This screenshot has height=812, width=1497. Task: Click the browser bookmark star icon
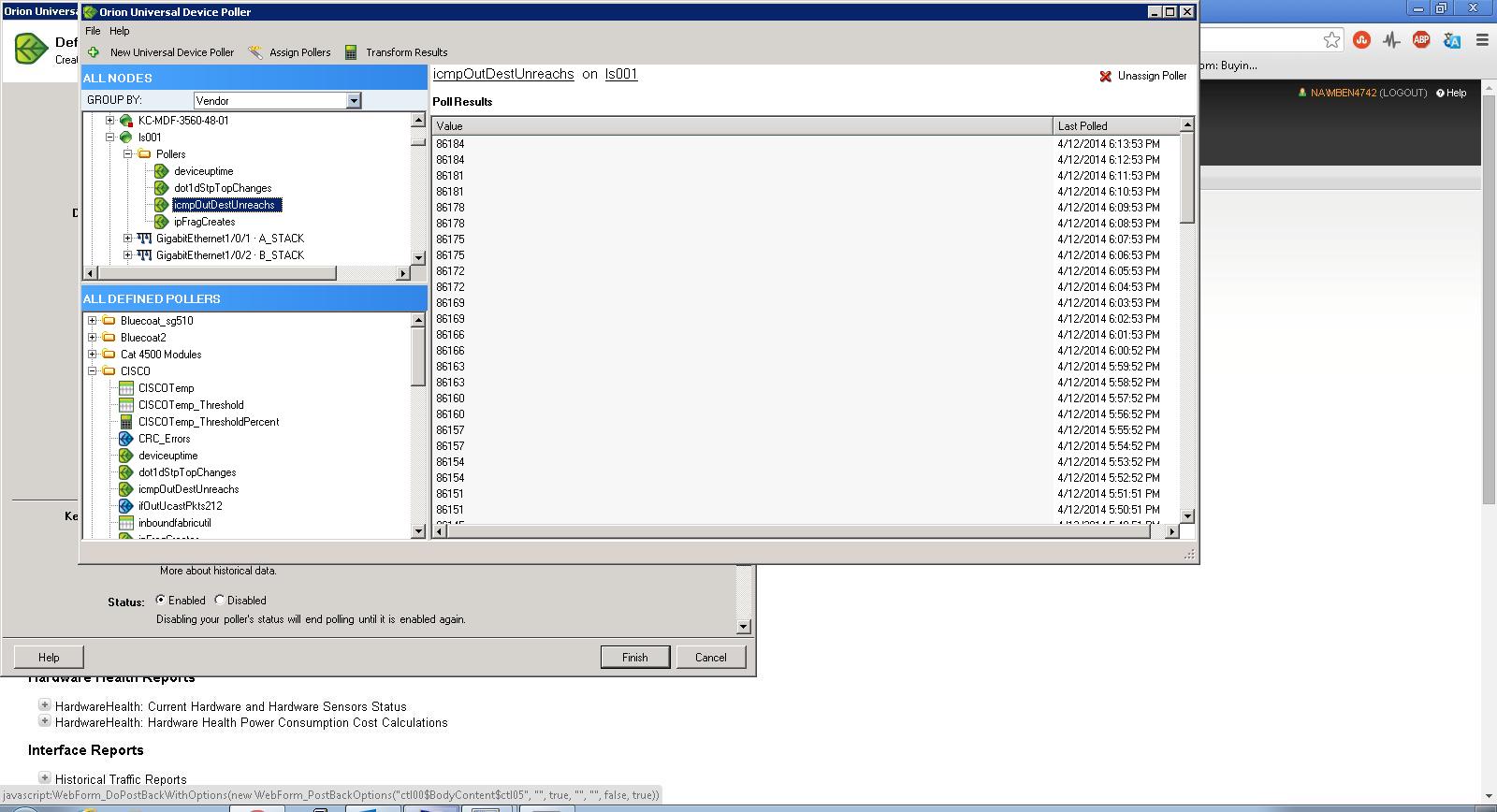1331,39
